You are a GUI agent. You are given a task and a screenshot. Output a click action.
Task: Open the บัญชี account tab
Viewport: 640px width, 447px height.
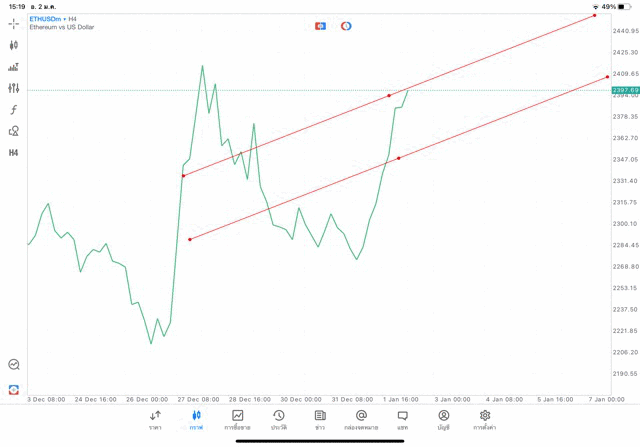(x=444, y=419)
